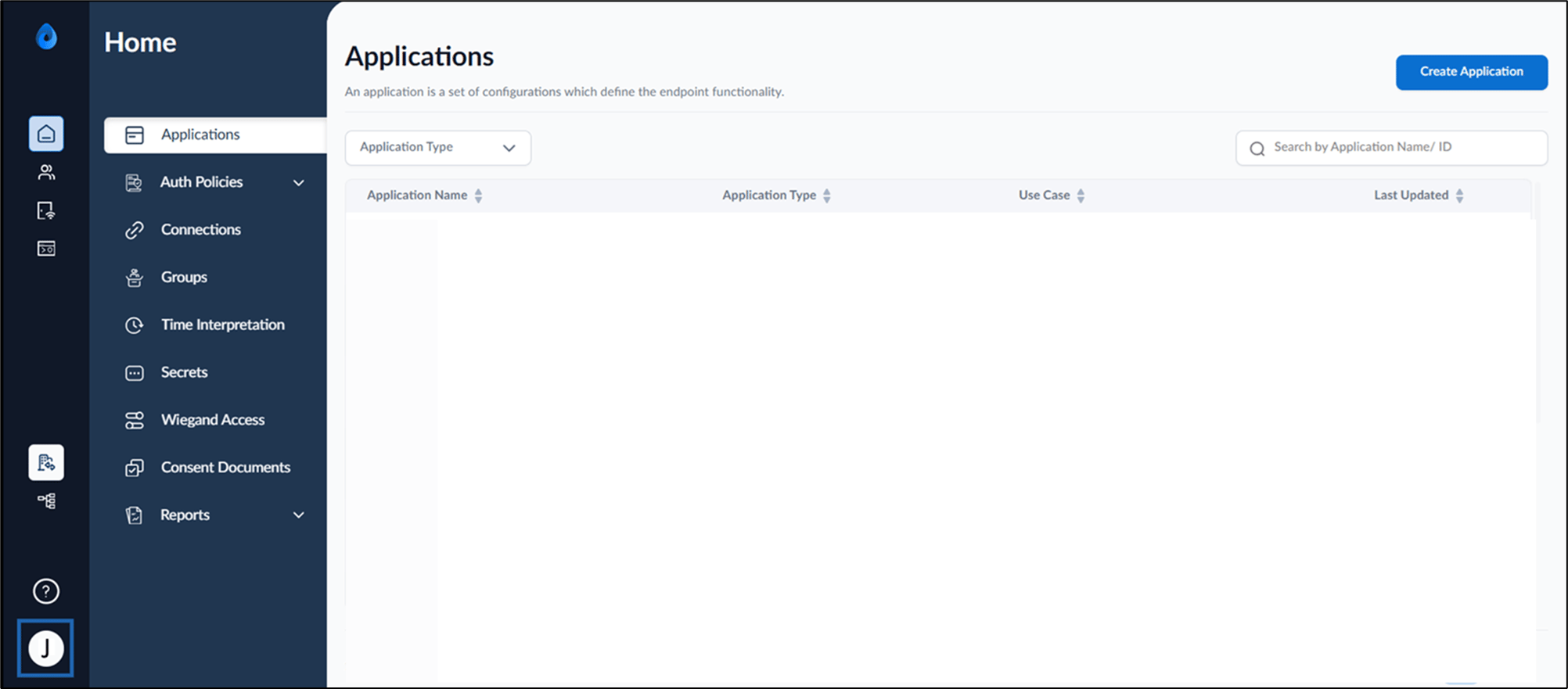Click the blue droplet logo icon
This screenshot has width=1568, height=689.
pos(47,37)
